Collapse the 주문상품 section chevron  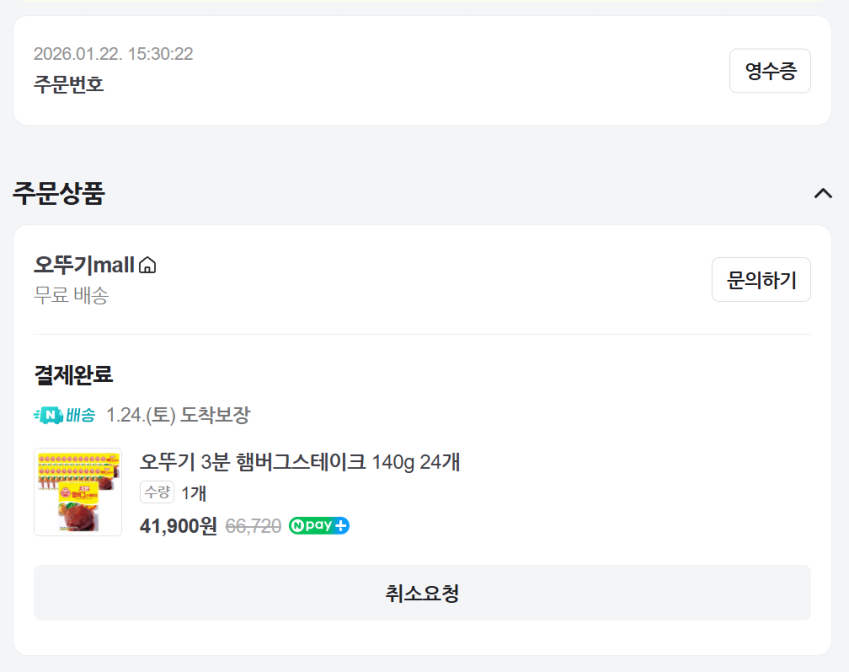(823, 193)
